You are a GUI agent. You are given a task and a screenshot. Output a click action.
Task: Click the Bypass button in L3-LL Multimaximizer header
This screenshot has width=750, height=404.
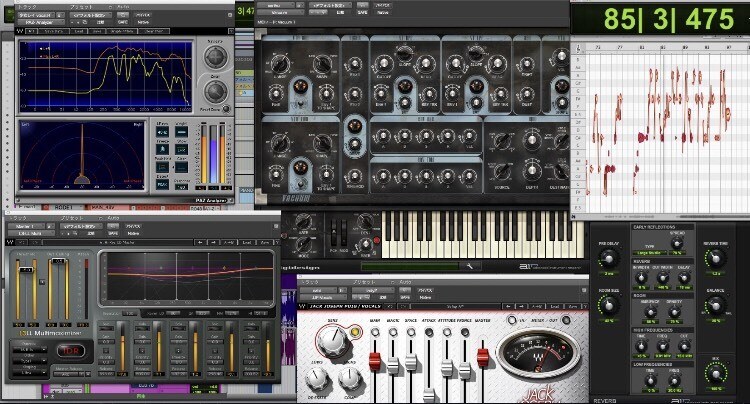tap(132, 226)
